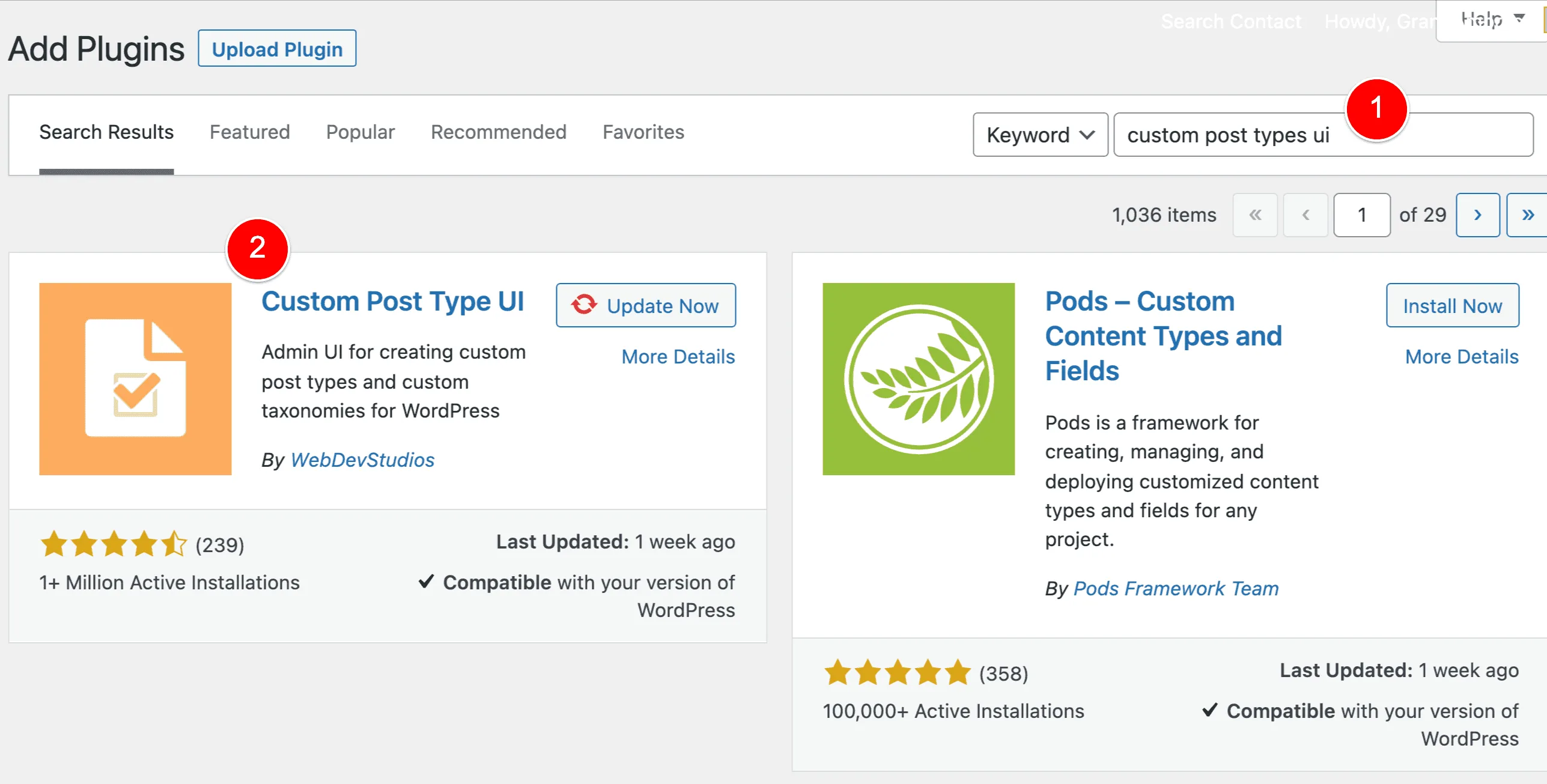Open the Custom Post Type UI icon thumbnail

(135, 379)
